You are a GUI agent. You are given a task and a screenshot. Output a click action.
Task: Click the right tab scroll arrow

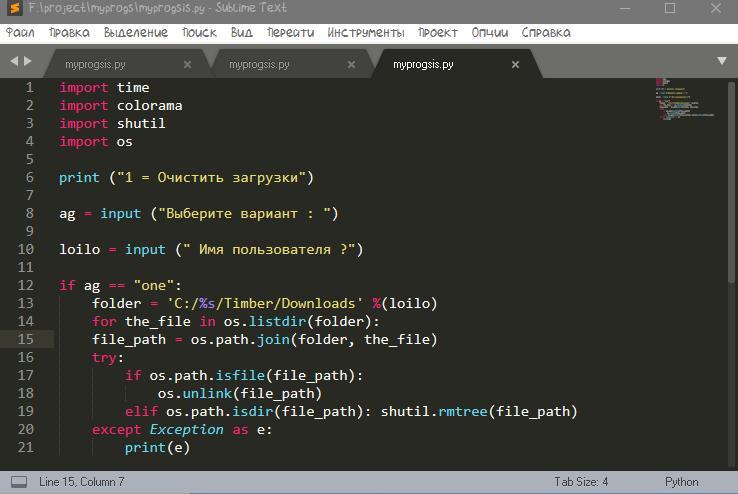coord(28,62)
